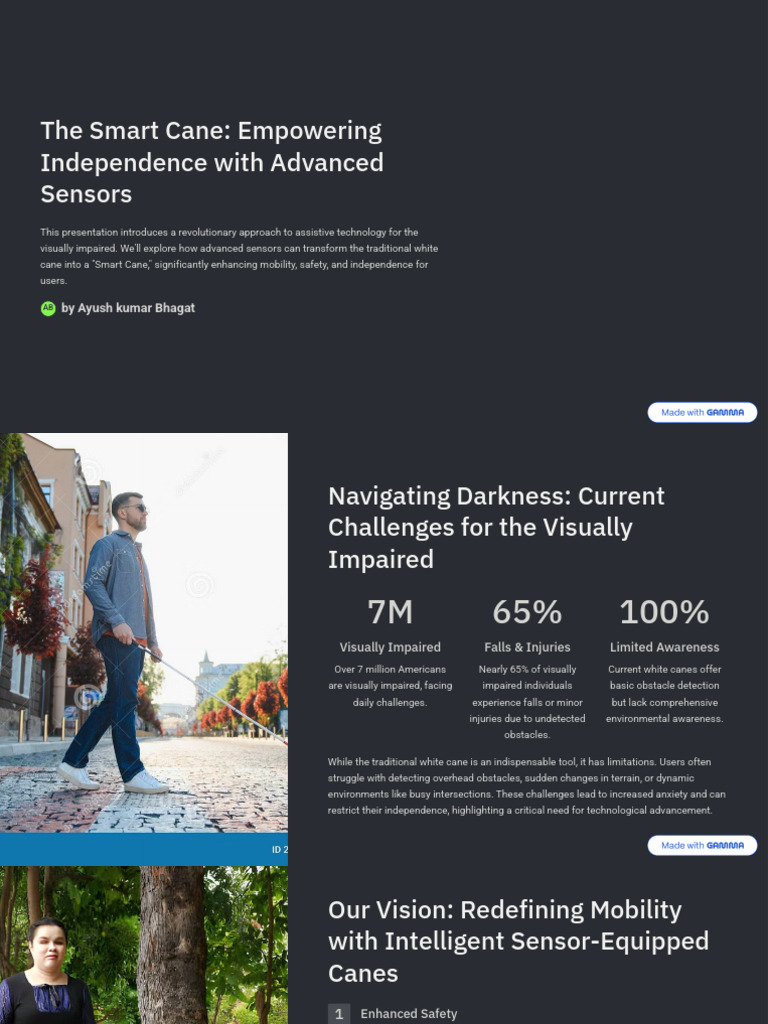
Task: Select the Smart Cane presentation title
Action: (x=212, y=162)
